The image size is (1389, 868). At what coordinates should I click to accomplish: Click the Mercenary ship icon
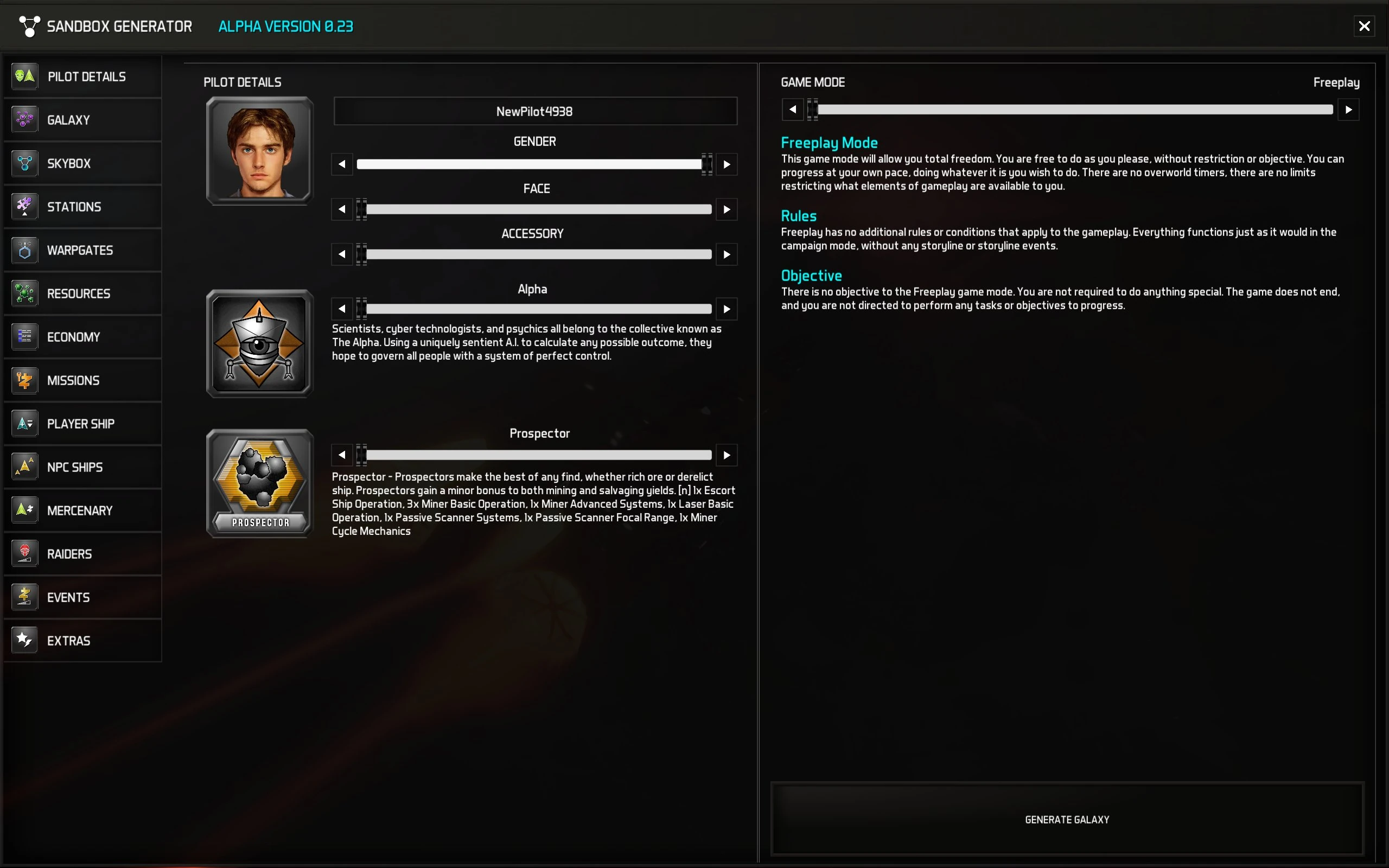(x=24, y=510)
